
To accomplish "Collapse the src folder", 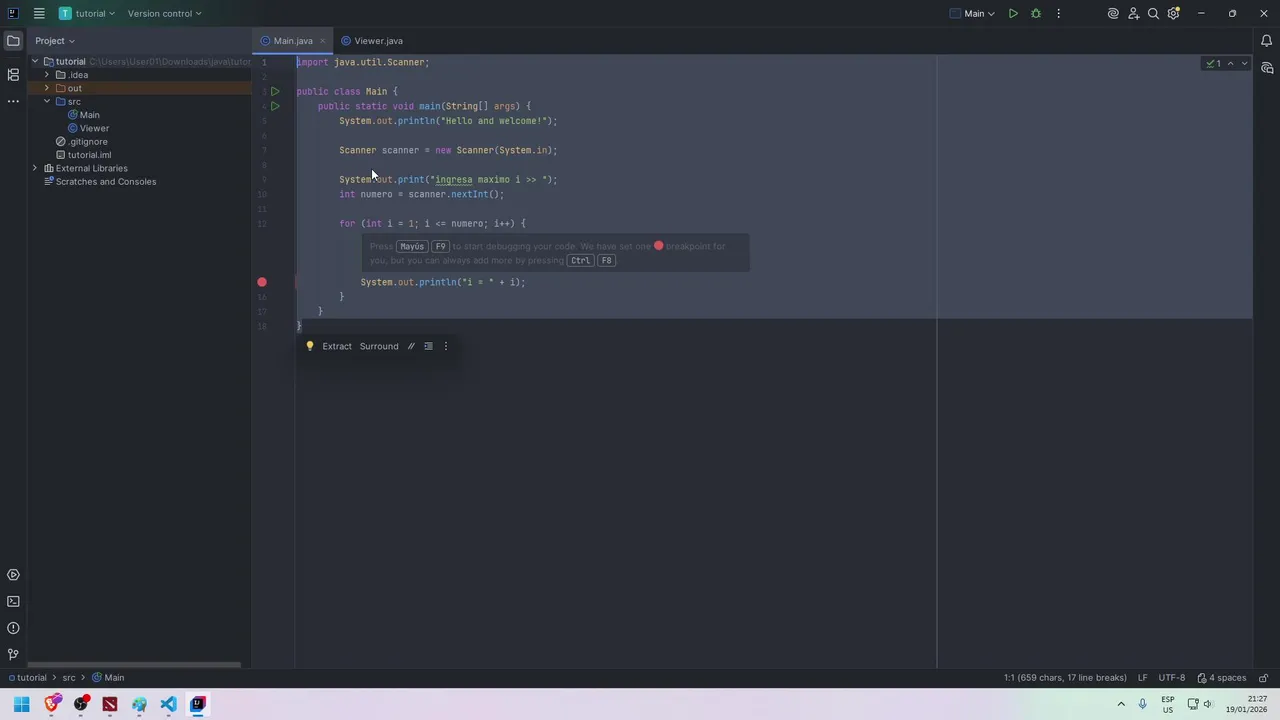I will point(47,101).
